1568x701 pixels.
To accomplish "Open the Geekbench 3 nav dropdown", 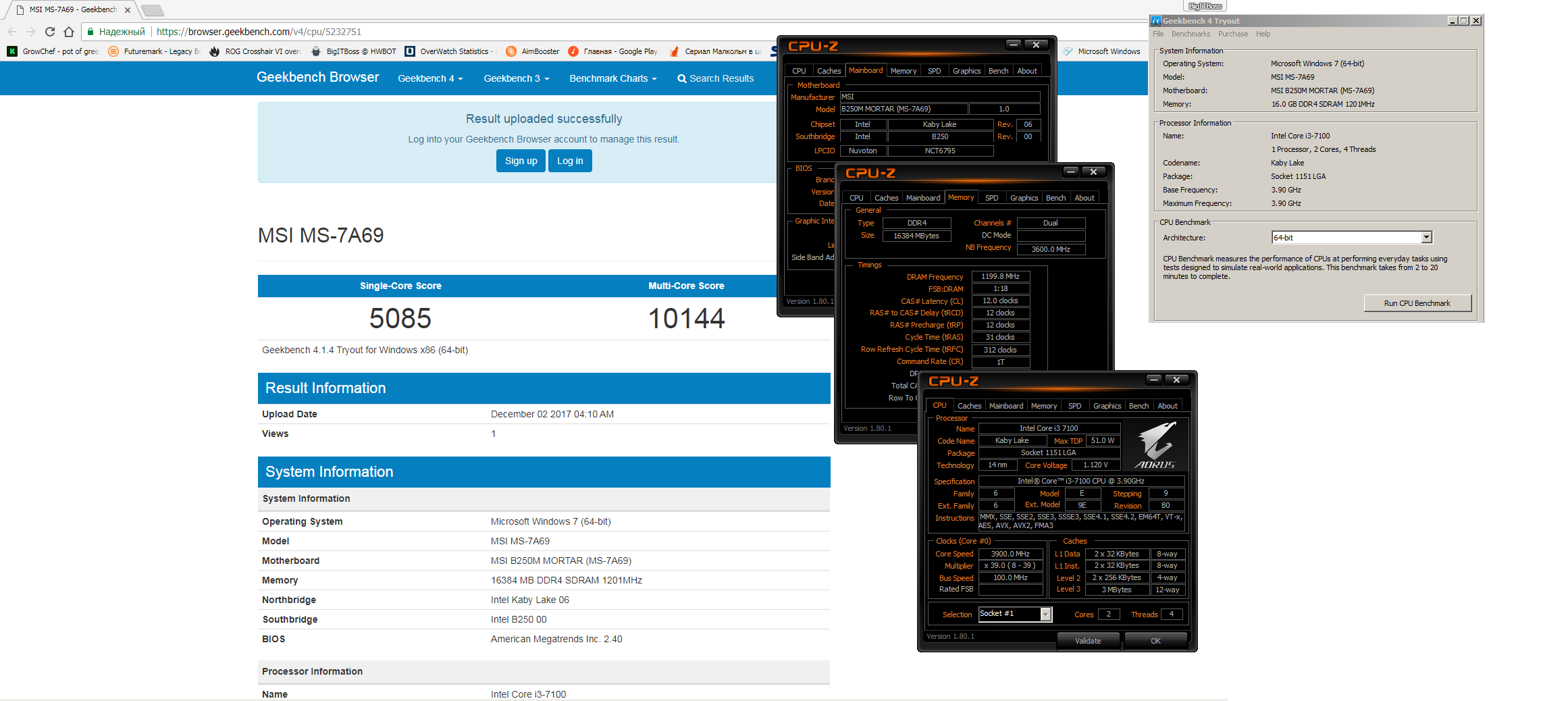I will pos(517,78).
